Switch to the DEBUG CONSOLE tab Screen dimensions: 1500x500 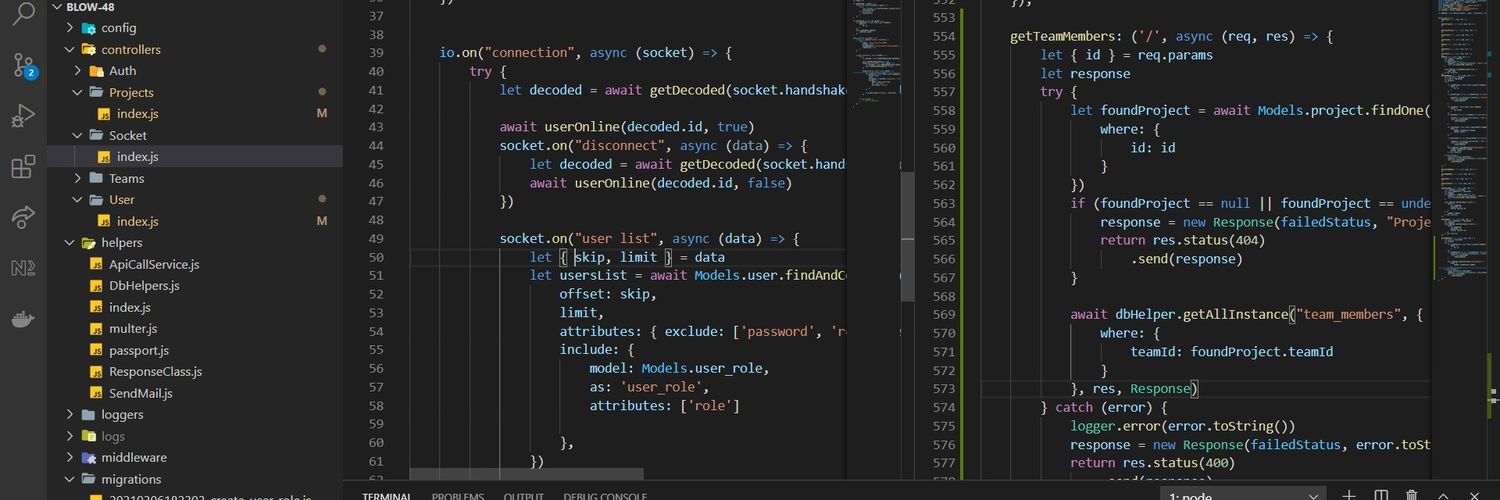click(x=605, y=496)
